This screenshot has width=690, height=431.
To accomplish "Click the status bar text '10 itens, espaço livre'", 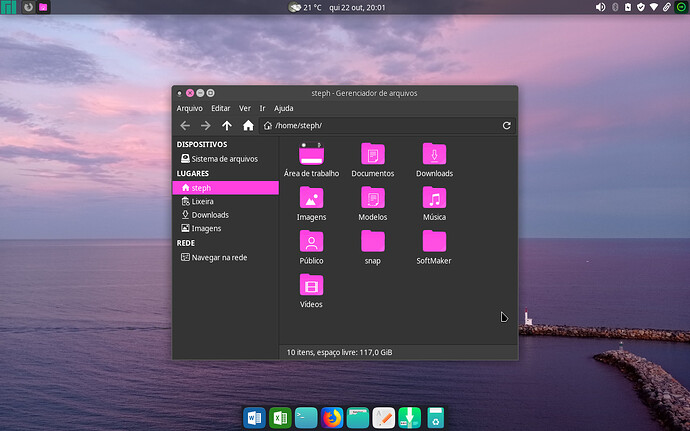I will (x=339, y=352).
